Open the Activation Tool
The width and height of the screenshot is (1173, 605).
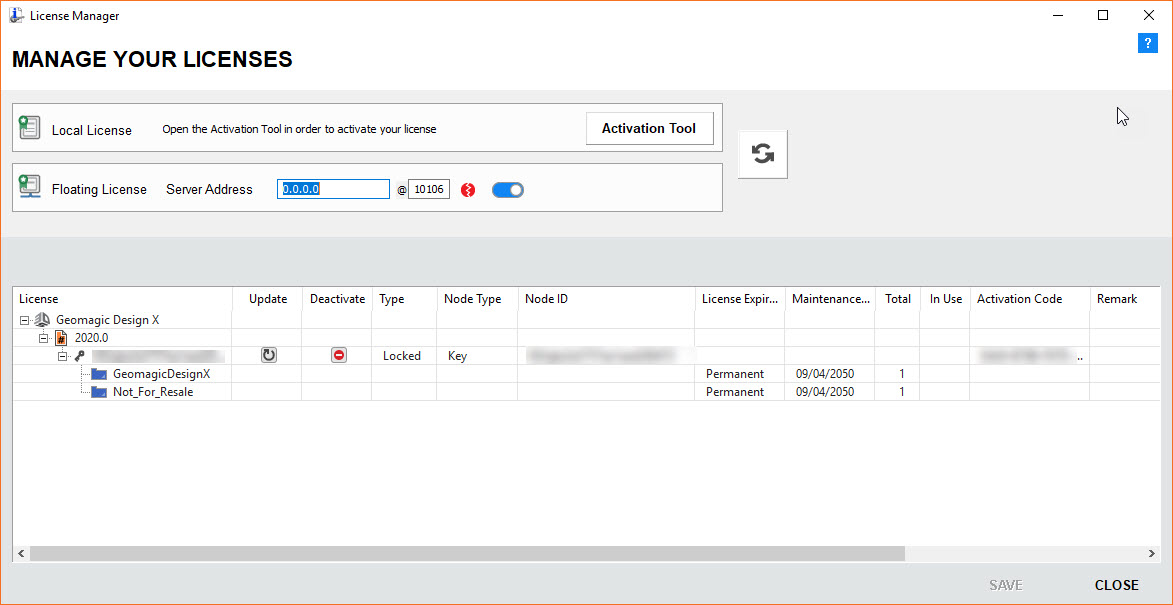point(649,128)
